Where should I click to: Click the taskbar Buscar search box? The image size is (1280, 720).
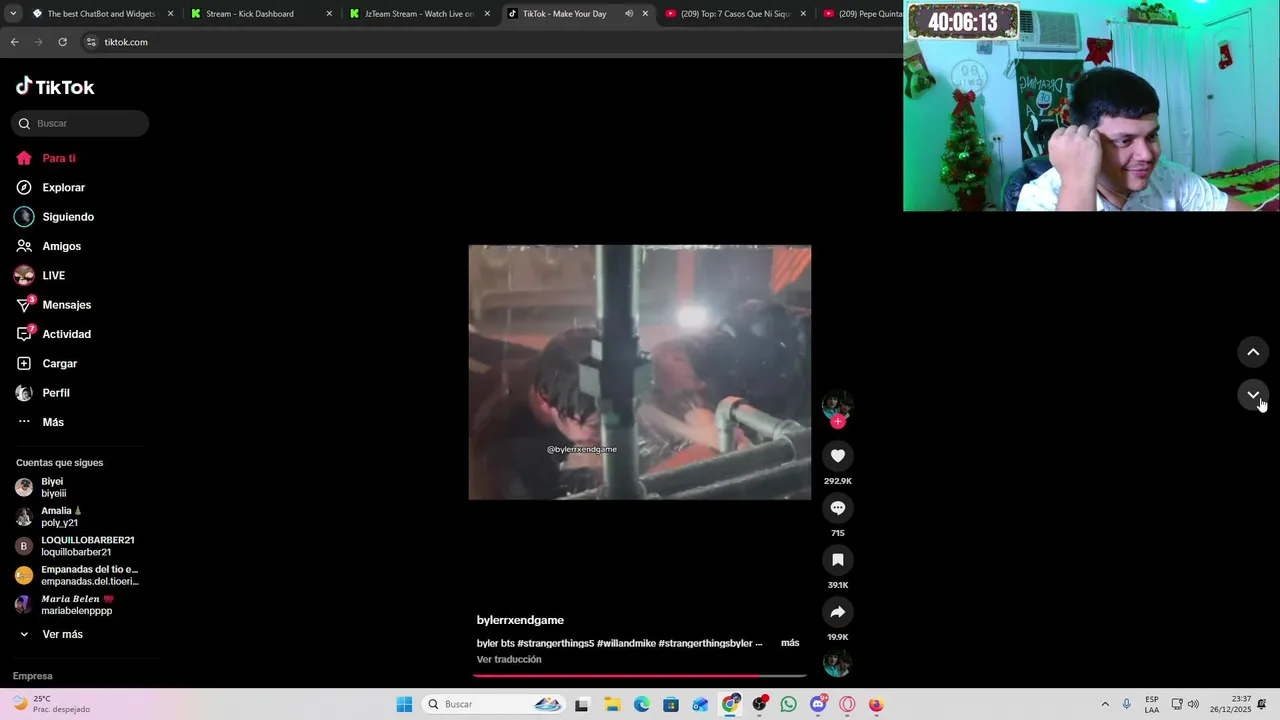point(495,704)
